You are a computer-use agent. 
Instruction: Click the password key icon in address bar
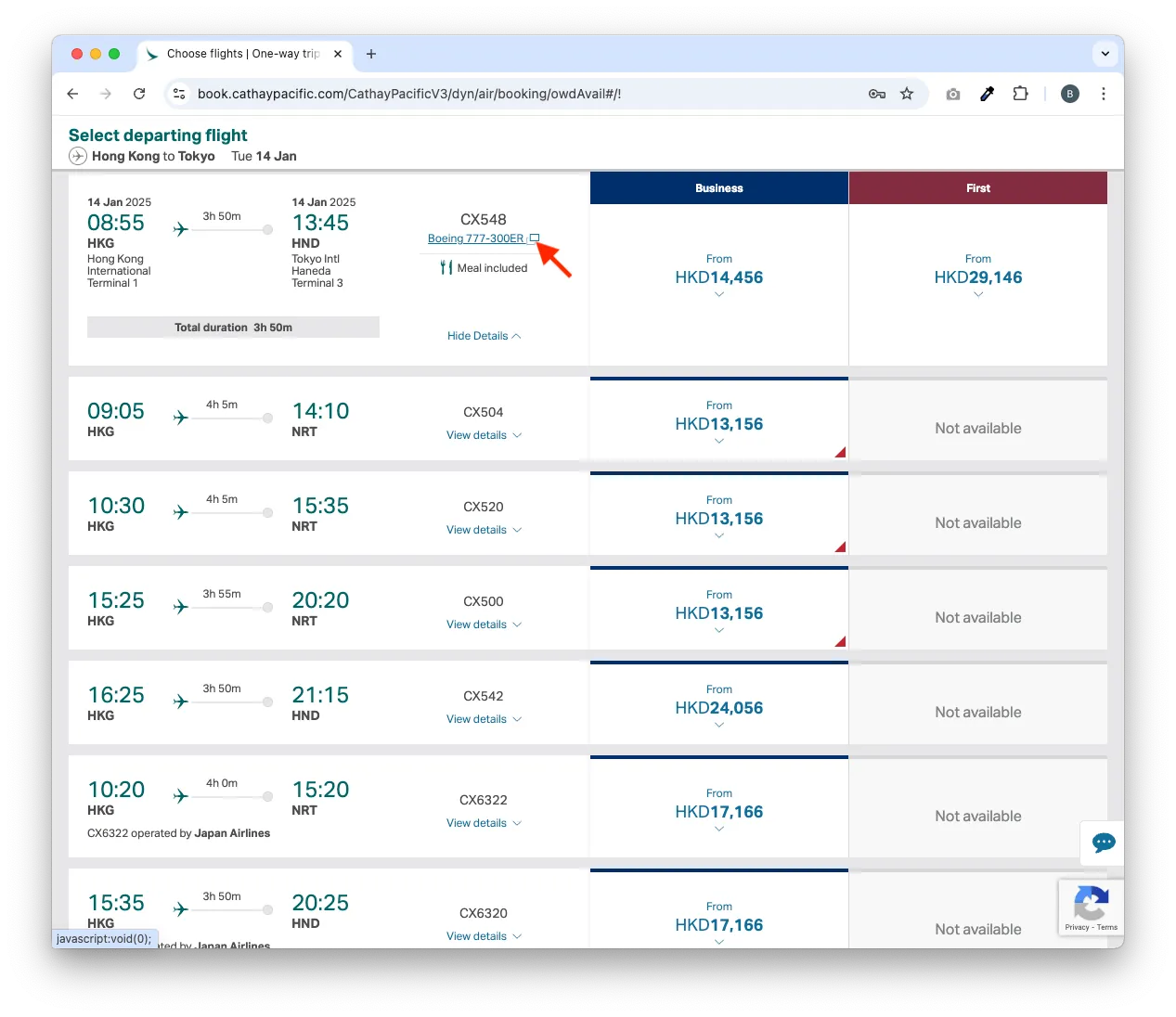(x=876, y=94)
